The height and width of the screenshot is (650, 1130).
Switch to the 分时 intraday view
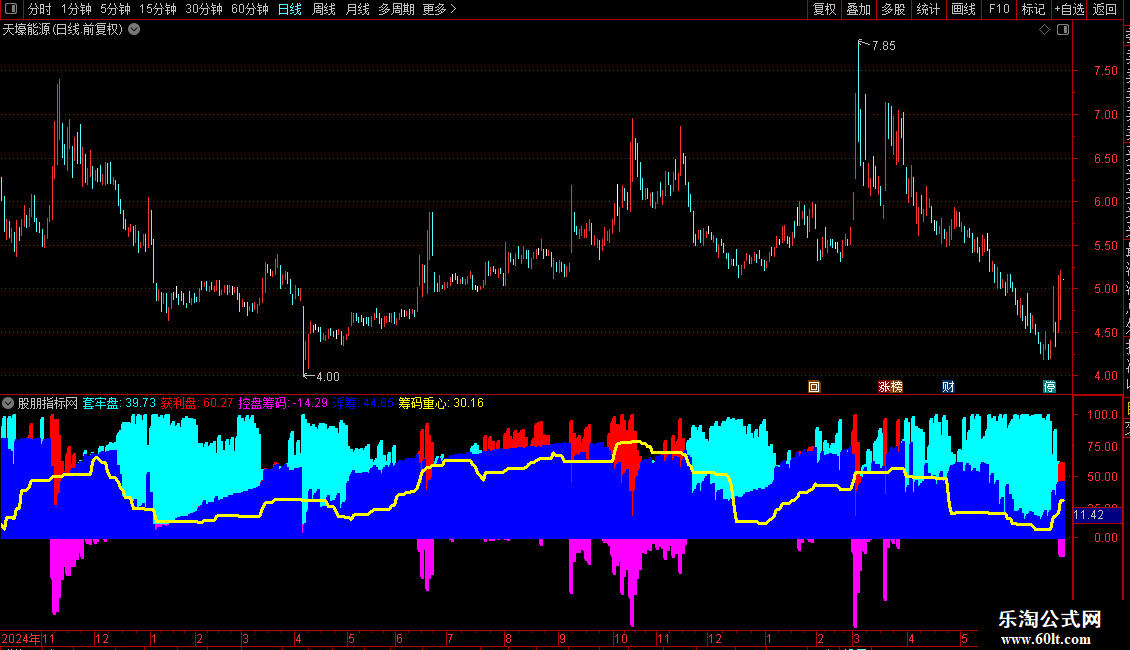40,9
